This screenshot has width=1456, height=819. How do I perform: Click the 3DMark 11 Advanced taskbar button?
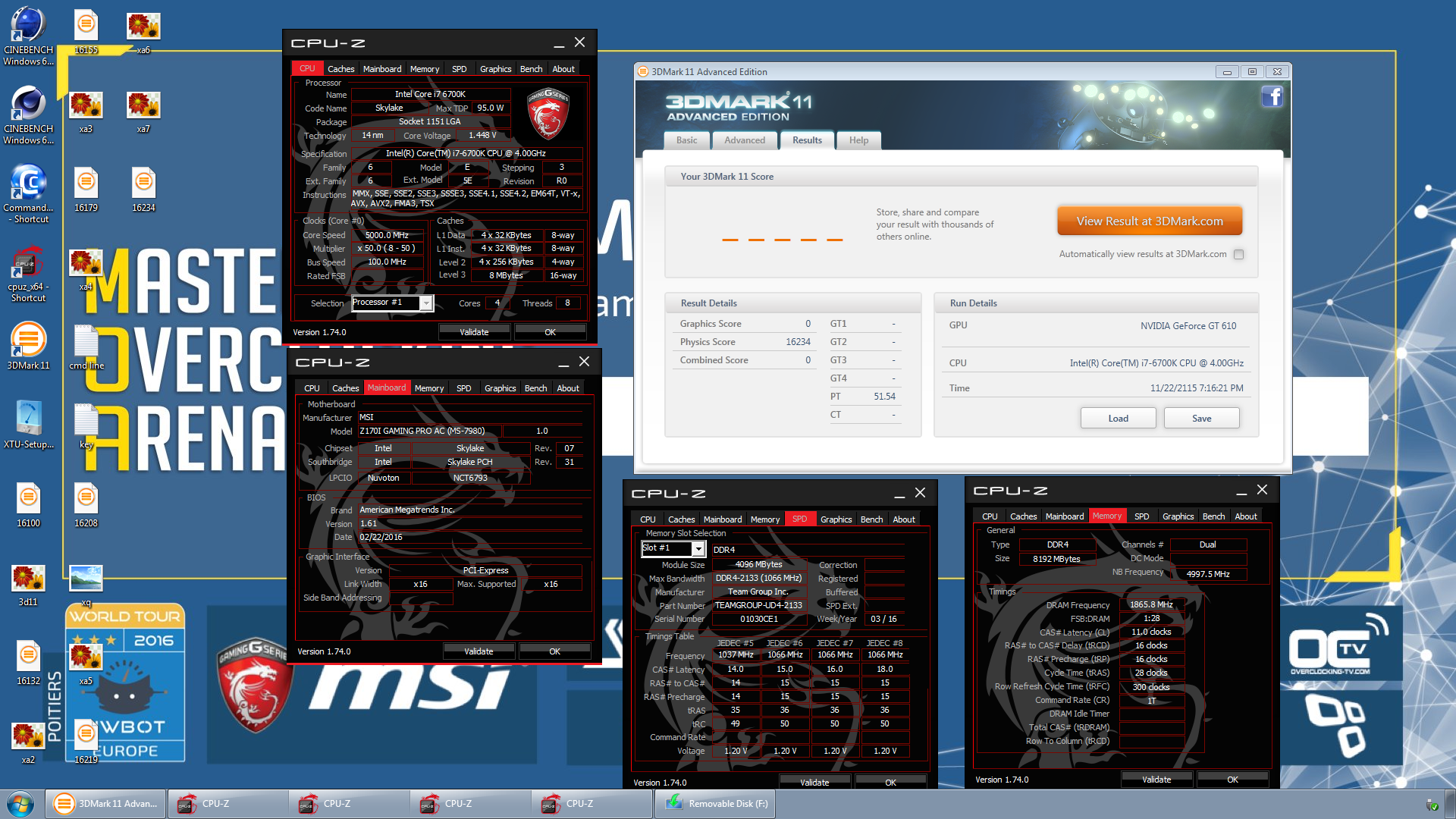(106, 804)
